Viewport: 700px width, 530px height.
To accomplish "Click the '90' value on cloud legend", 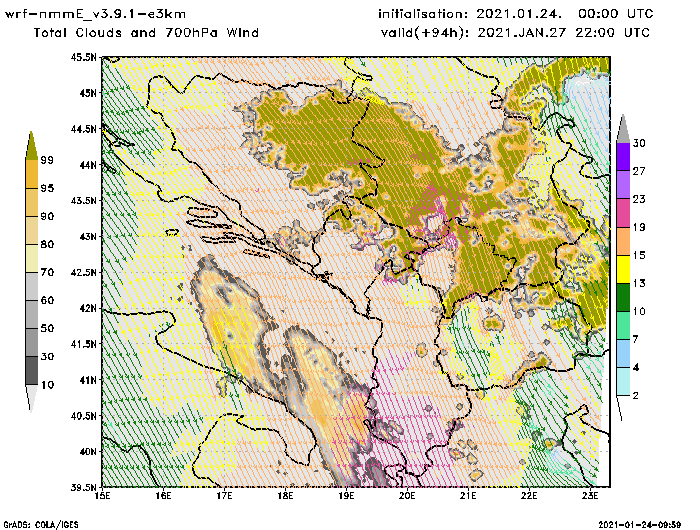I will pos(47,216).
